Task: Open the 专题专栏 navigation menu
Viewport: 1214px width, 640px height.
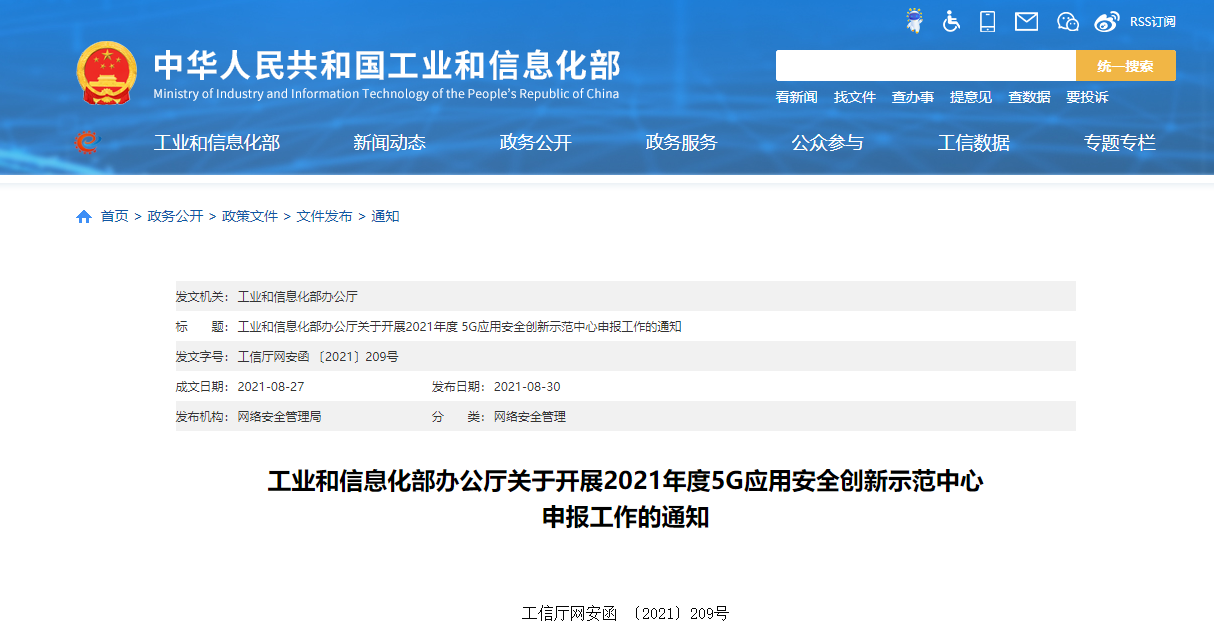Action: pyautogui.click(x=1119, y=143)
